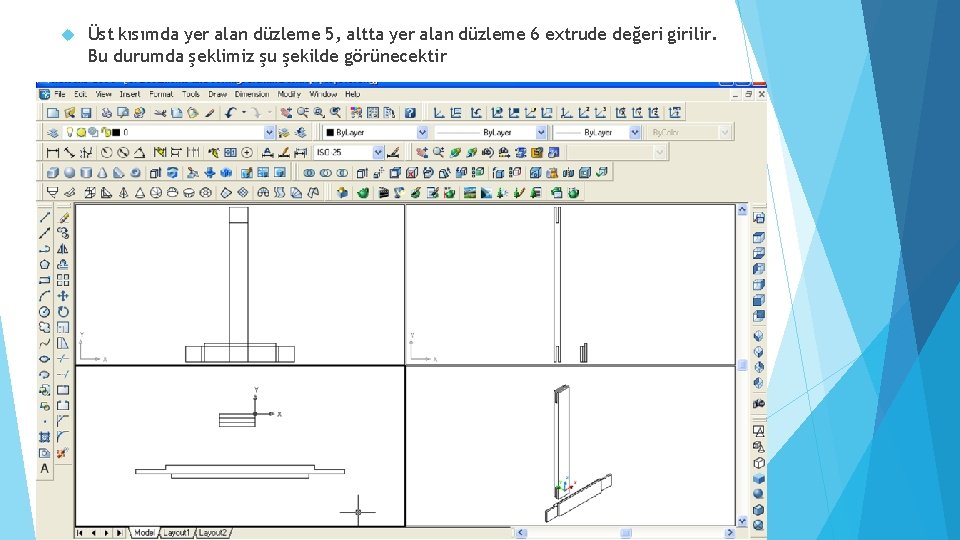Select the Explode tool in Modify toolbar
This screenshot has width=960, height=540.
(x=63, y=453)
